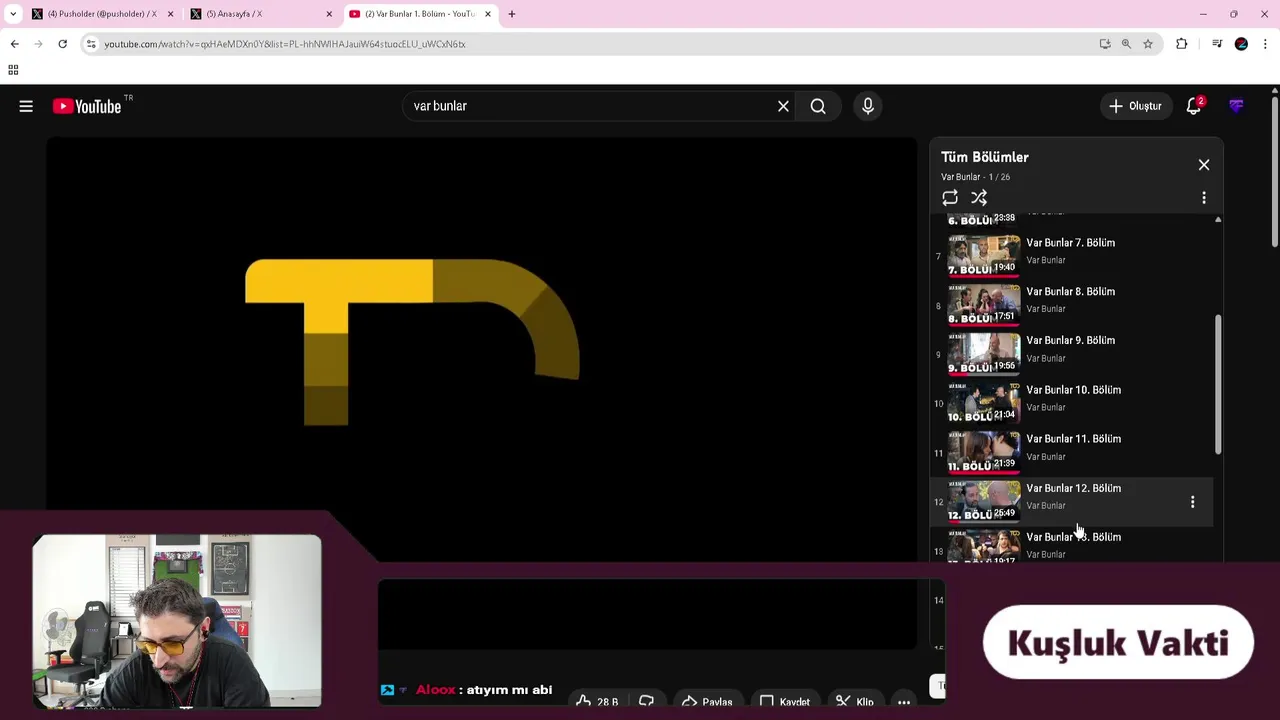1280x720 pixels.
Task: Open the apps grid icon in bookmarks bar
Action: click(x=13, y=70)
